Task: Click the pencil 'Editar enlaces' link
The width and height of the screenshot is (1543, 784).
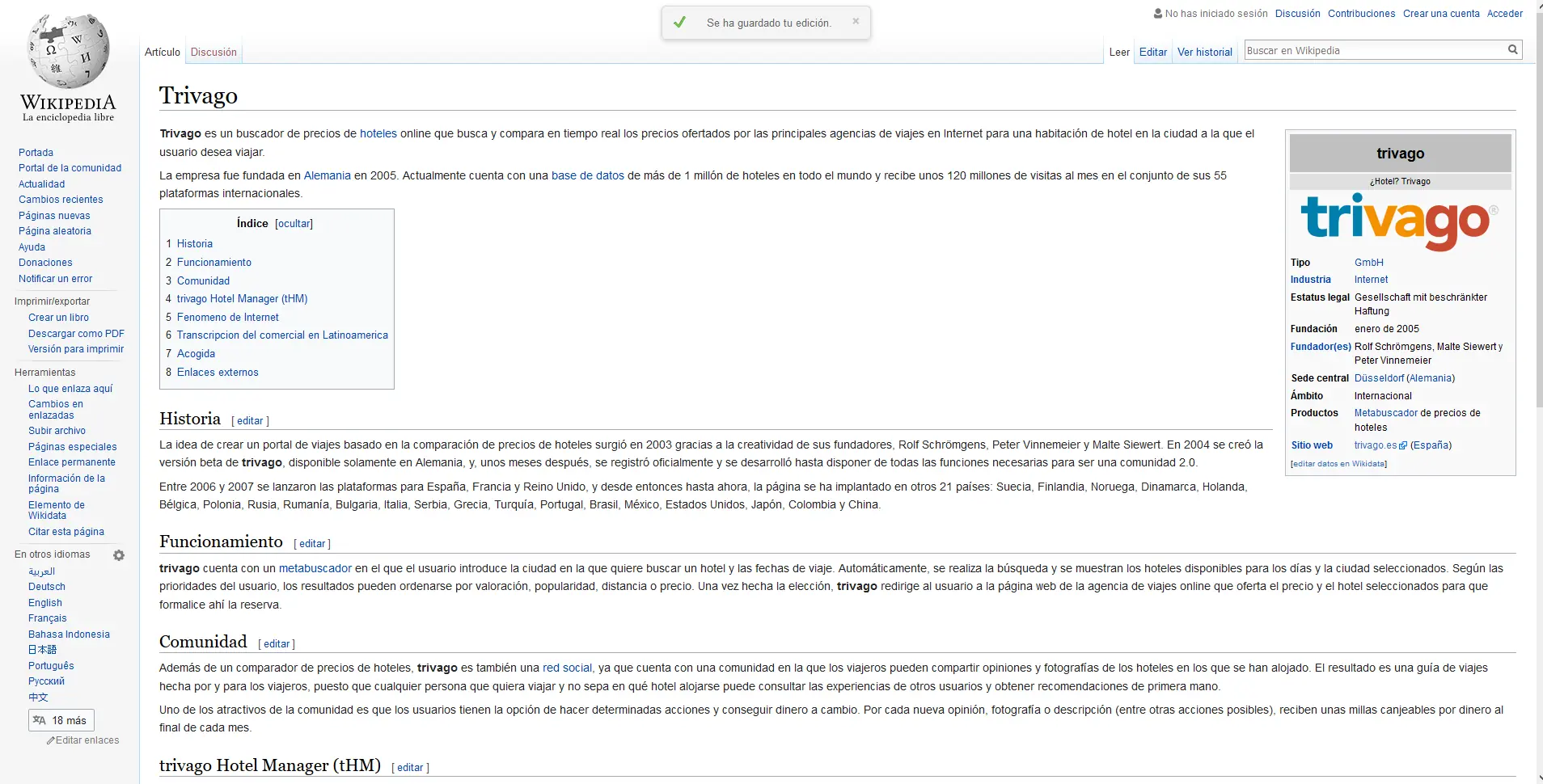Action: point(83,740)
